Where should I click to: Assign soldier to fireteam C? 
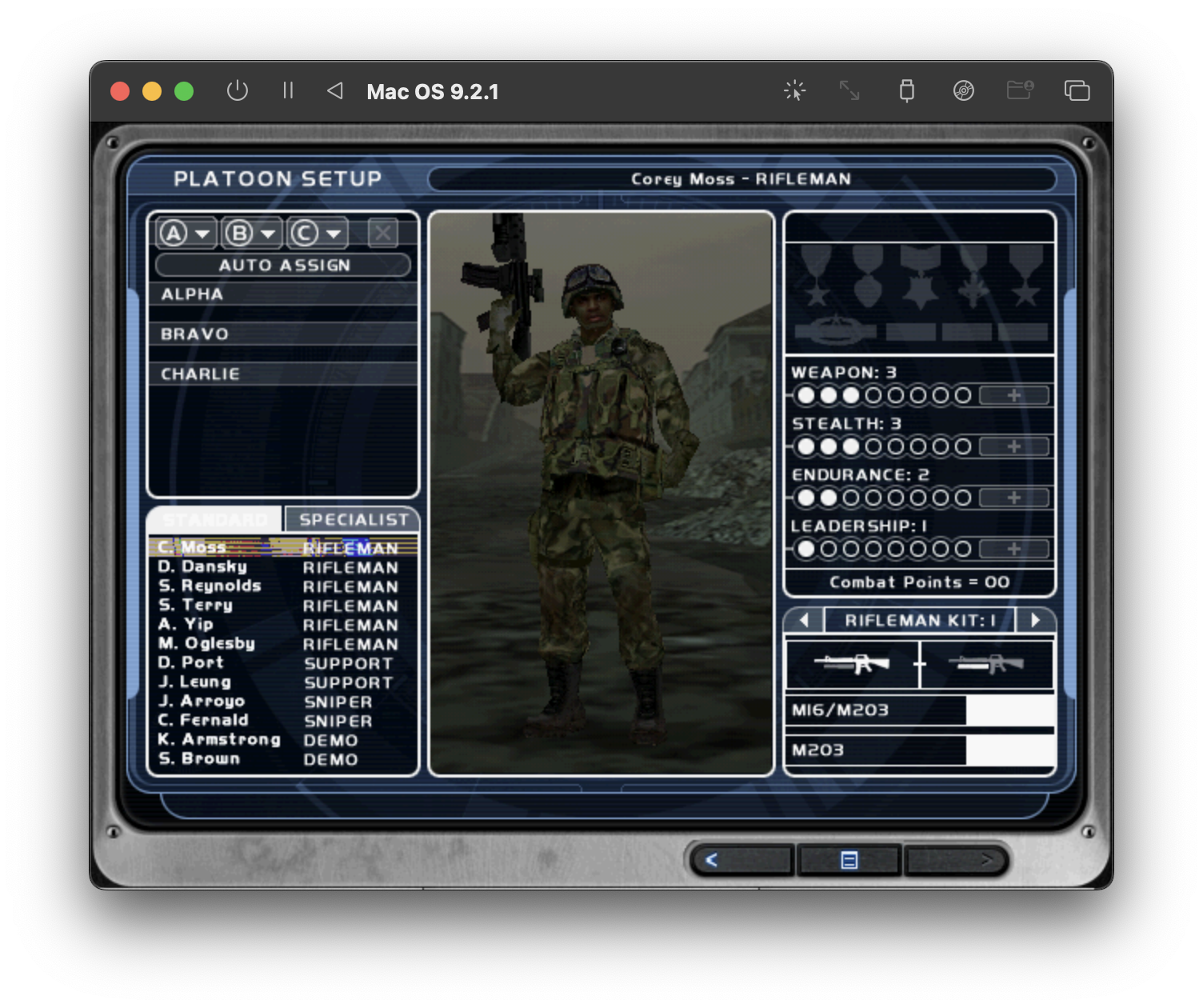(x=318, y=233)
